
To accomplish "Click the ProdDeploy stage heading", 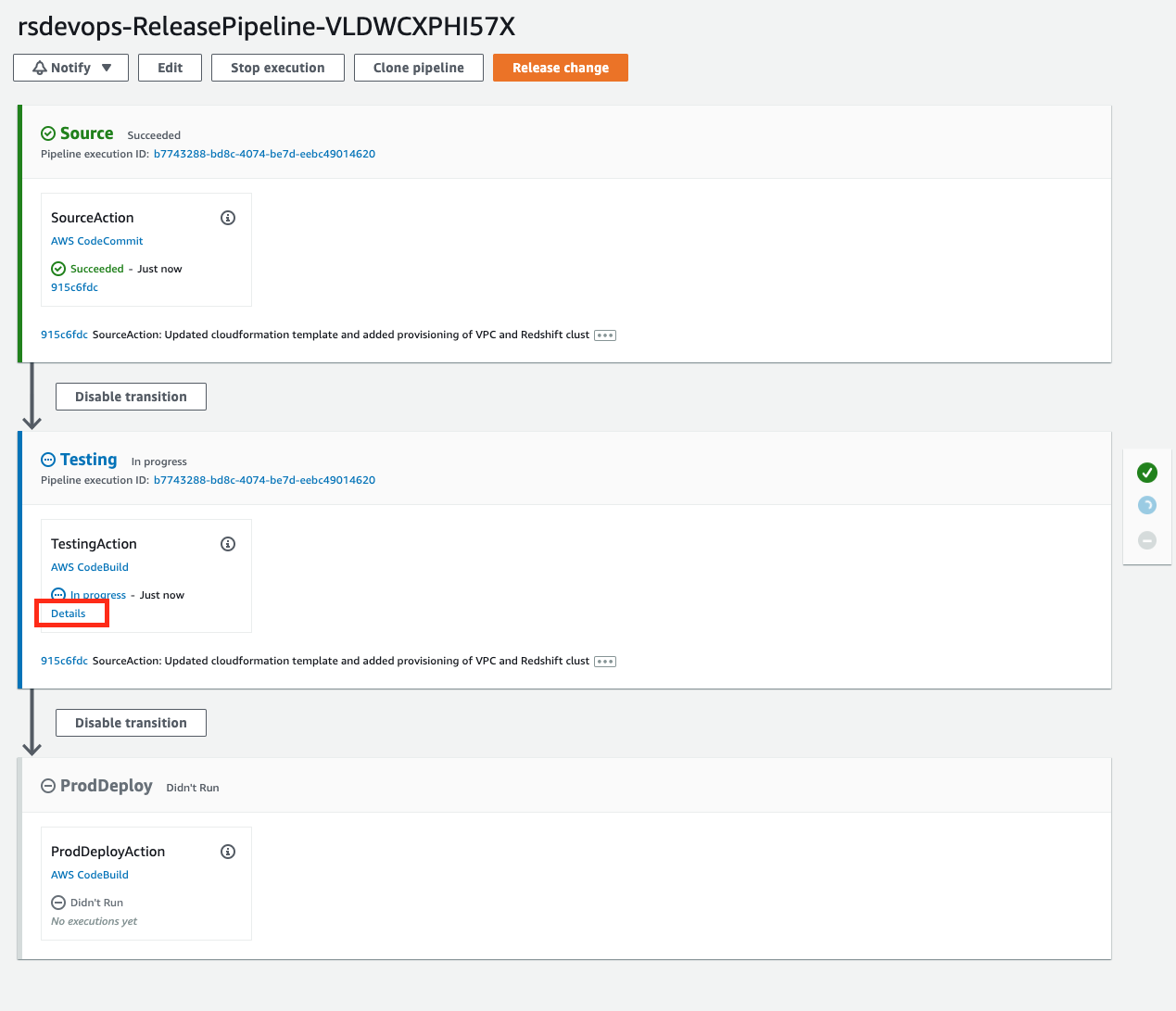I will pos(107,786).
